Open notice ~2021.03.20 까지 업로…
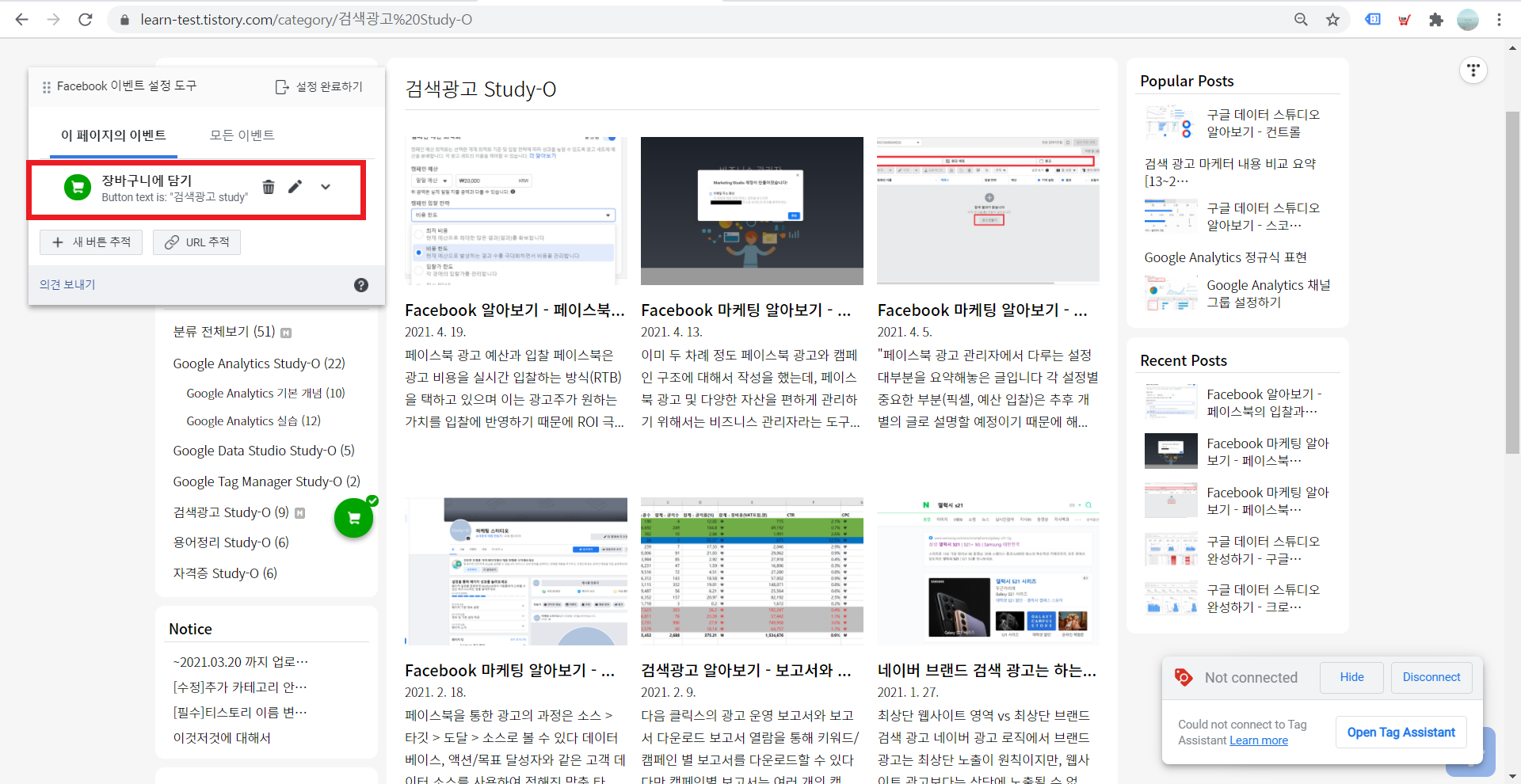This screenshot has height=784, width=1521. 241,662
